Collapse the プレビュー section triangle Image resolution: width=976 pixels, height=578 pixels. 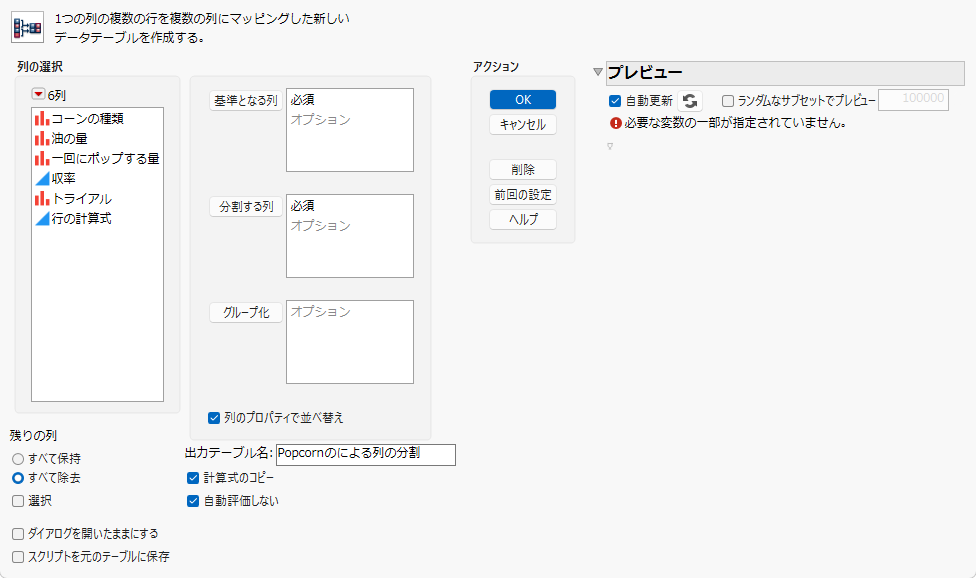[x=598, y=72]
